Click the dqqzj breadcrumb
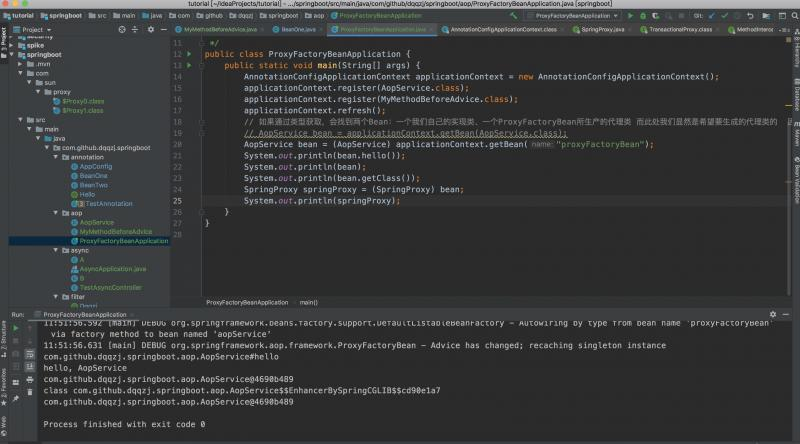 pyautogui.click(x=241, y=16)
